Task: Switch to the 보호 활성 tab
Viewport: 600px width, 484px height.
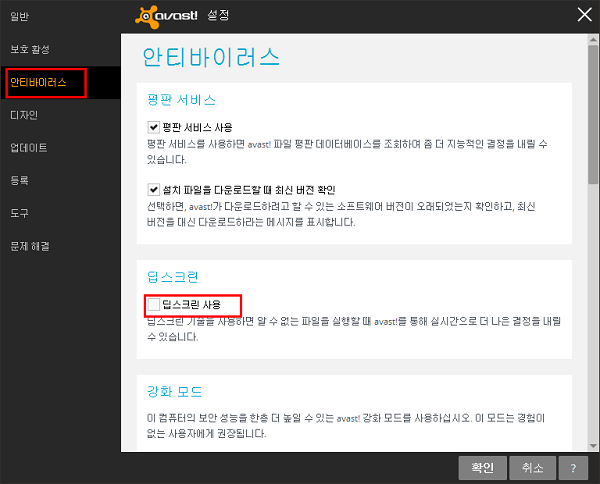Action: (x=30, y=49)
